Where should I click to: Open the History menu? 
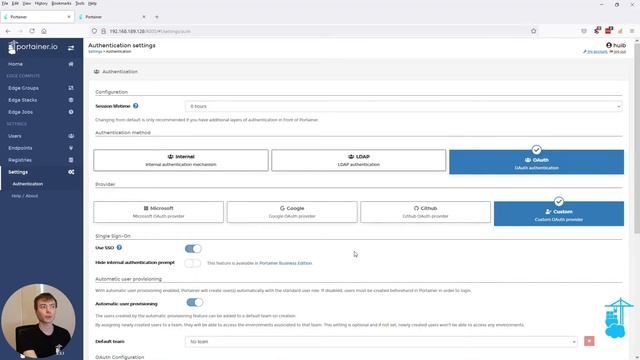click(41, 3)
